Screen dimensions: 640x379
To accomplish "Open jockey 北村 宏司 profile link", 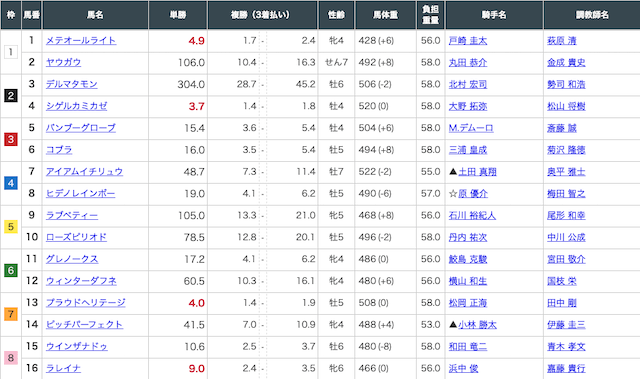I will pyautogui.click(x=468, y=84).
